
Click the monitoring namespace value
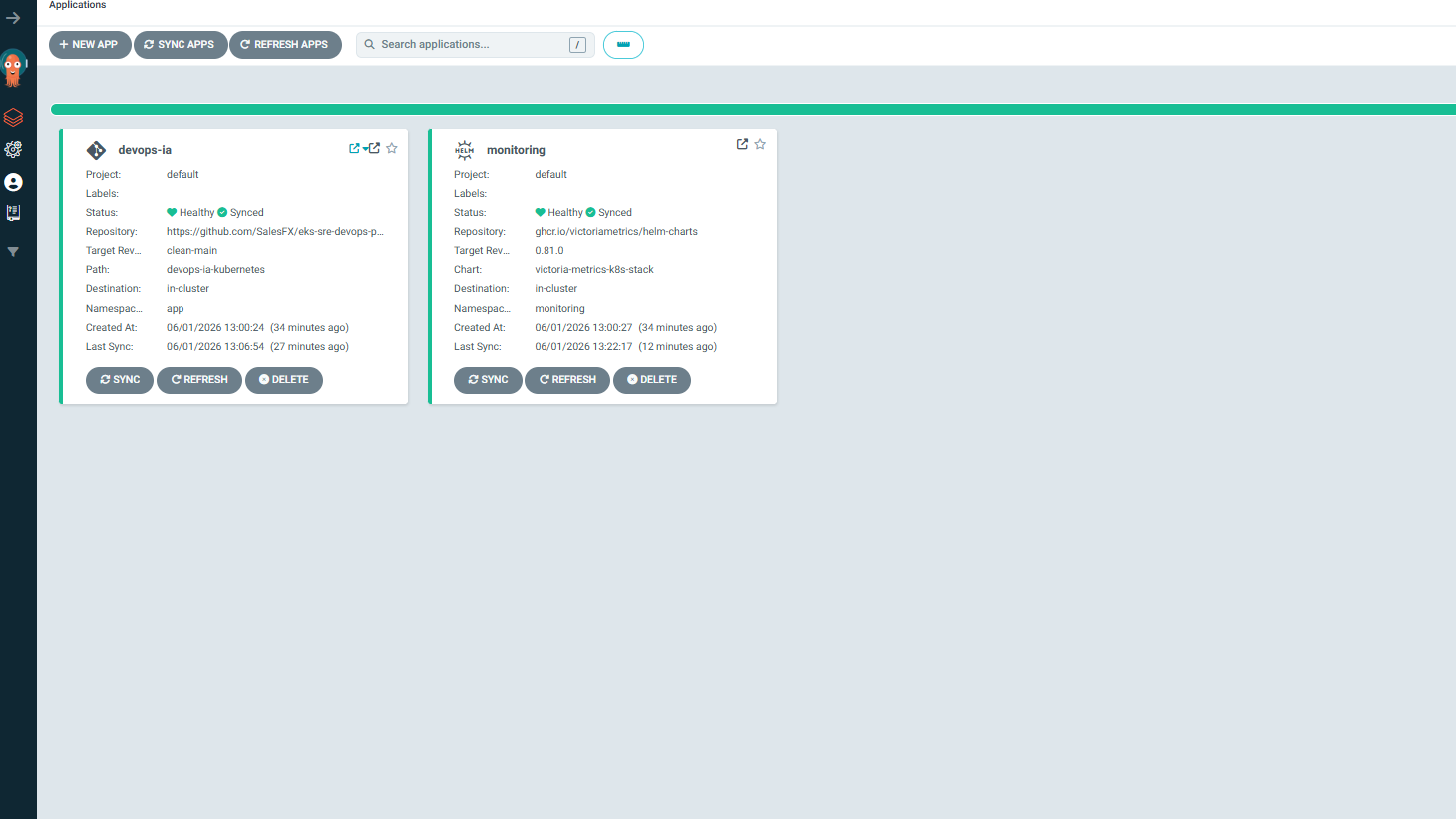click(x=559, y=309)
